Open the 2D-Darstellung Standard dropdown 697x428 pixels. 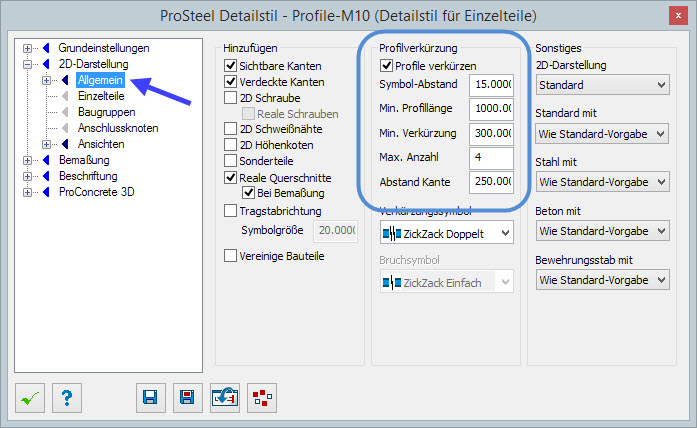pyautogui.click(x=602, y=85)
